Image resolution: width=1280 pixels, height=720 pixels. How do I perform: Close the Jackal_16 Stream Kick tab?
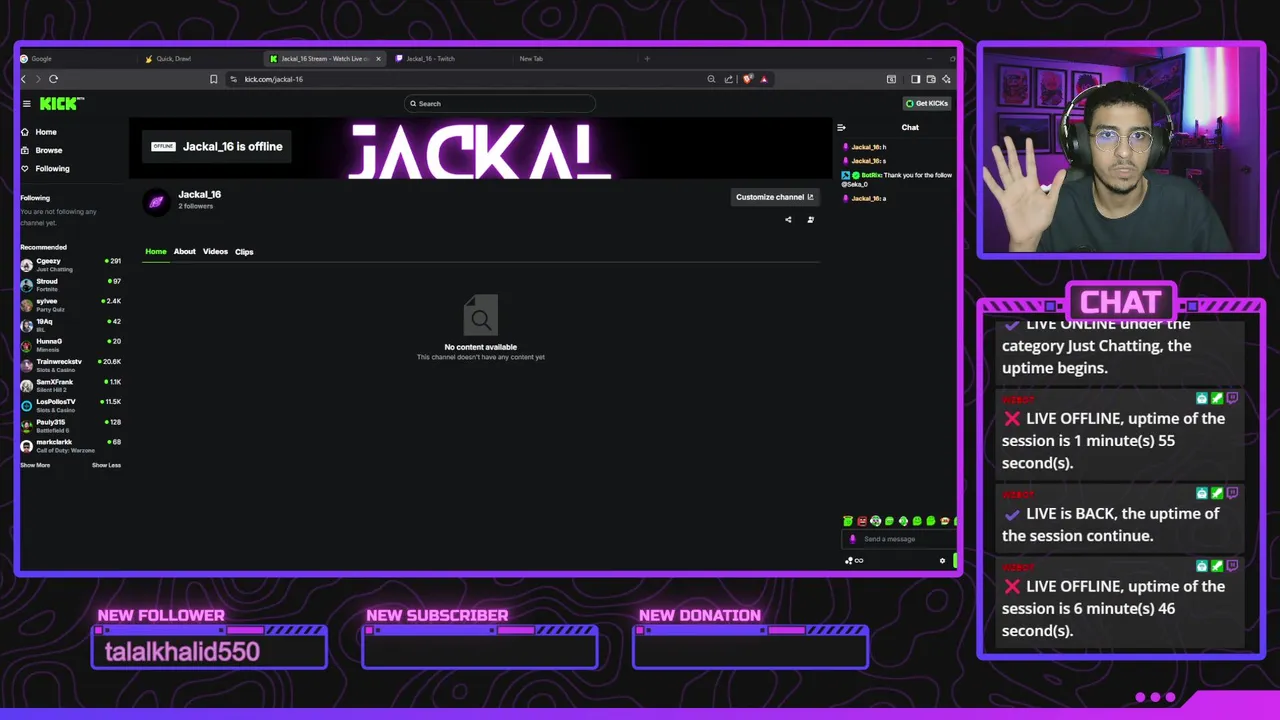point(378,59)
